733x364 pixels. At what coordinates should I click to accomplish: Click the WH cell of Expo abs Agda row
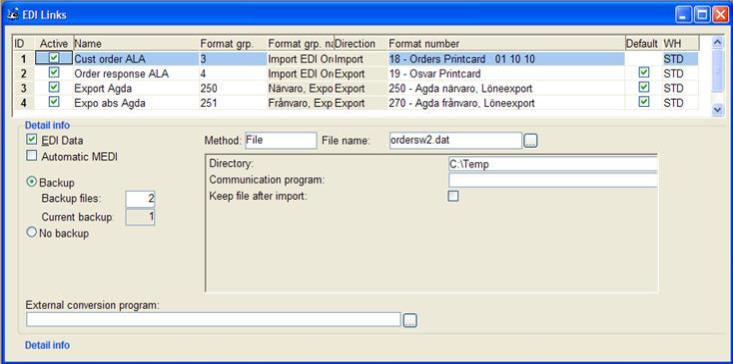pos(680,103)
